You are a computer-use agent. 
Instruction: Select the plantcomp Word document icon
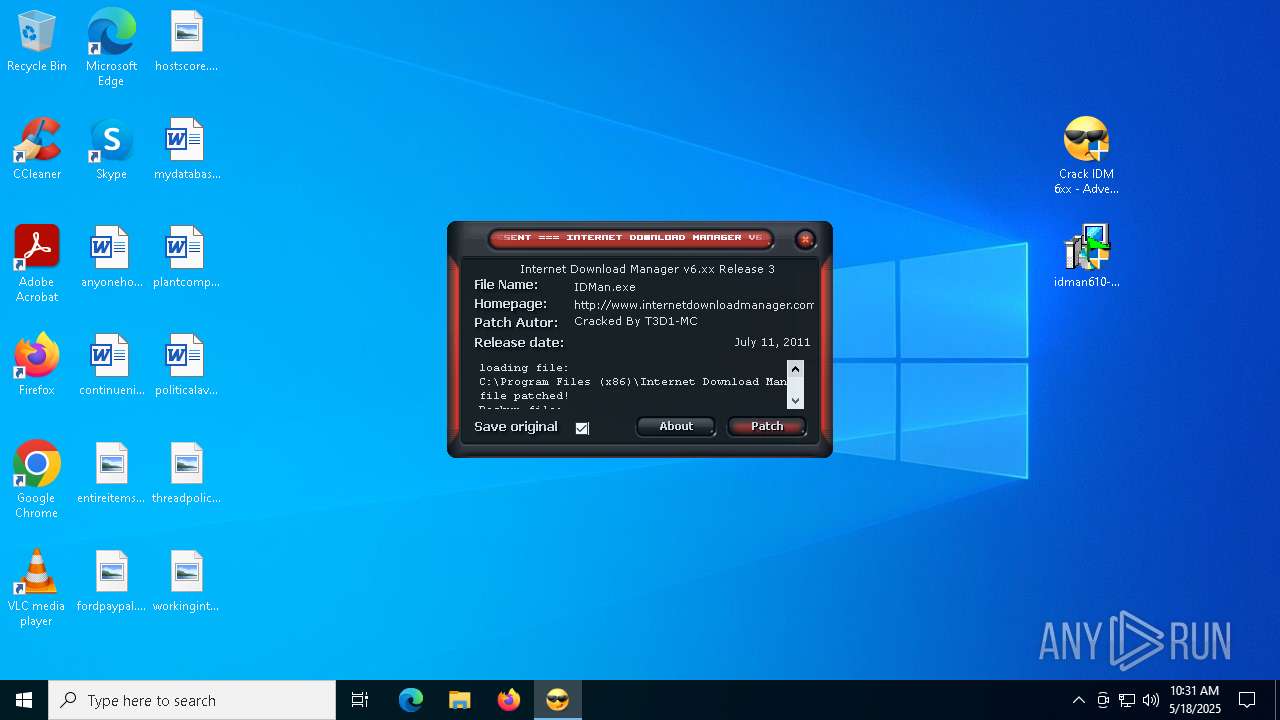click(x=186, y=258)
